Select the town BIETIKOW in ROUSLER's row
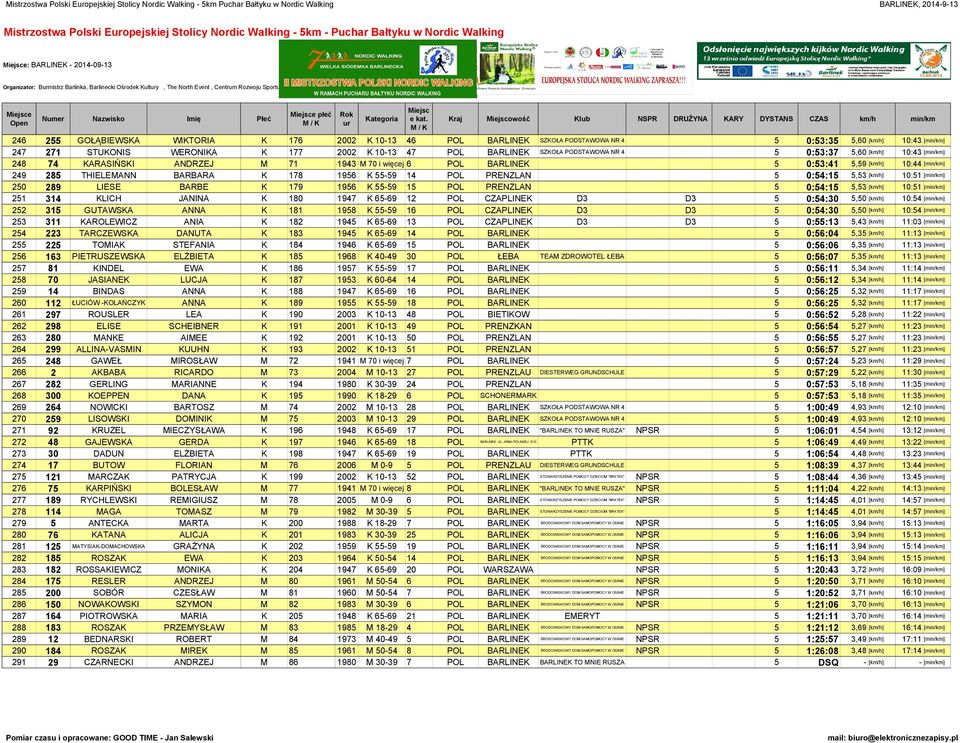This screenshot has width=960, height=743. pos(508,315)
